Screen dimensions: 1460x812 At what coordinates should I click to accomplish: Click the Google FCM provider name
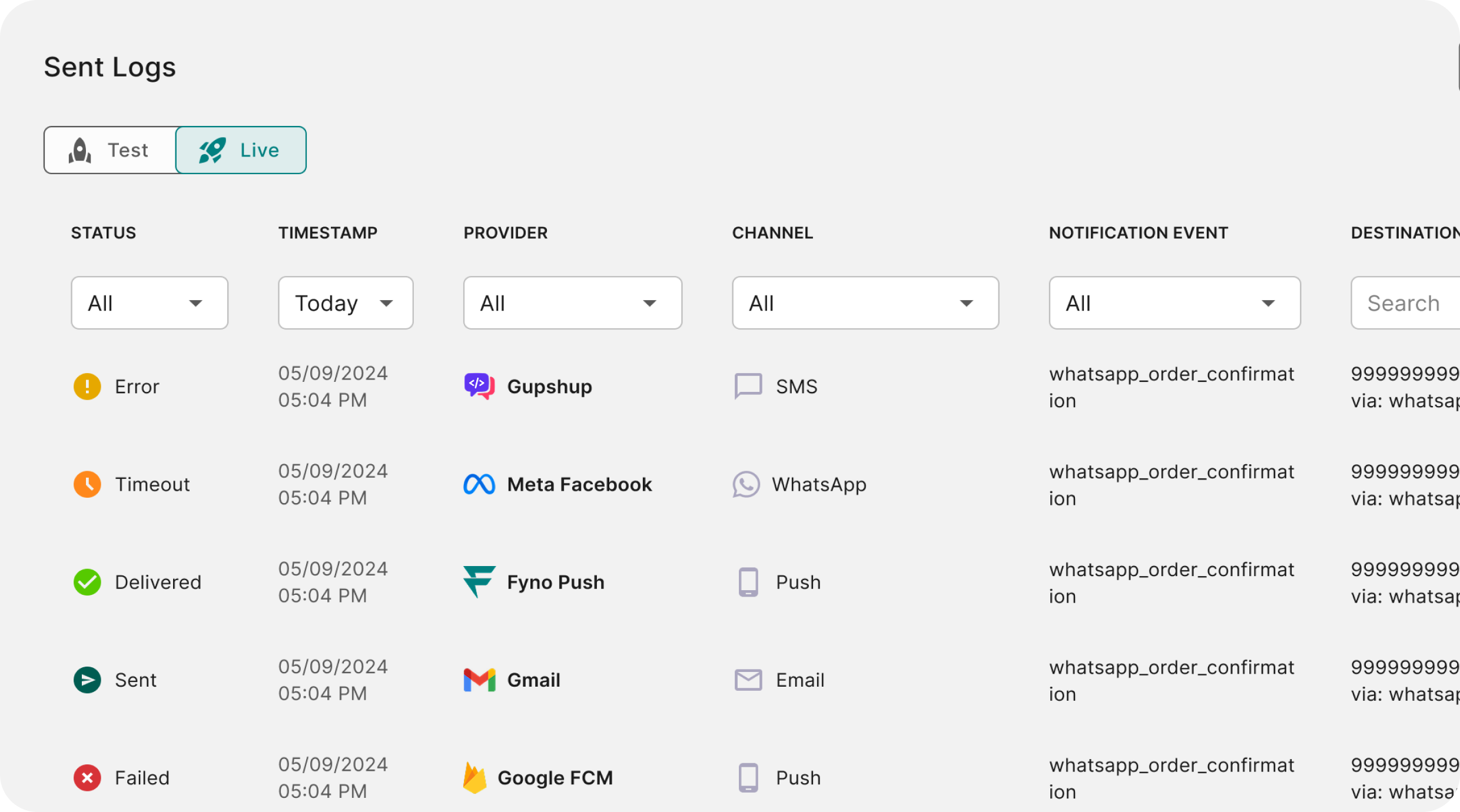(556, 778)
